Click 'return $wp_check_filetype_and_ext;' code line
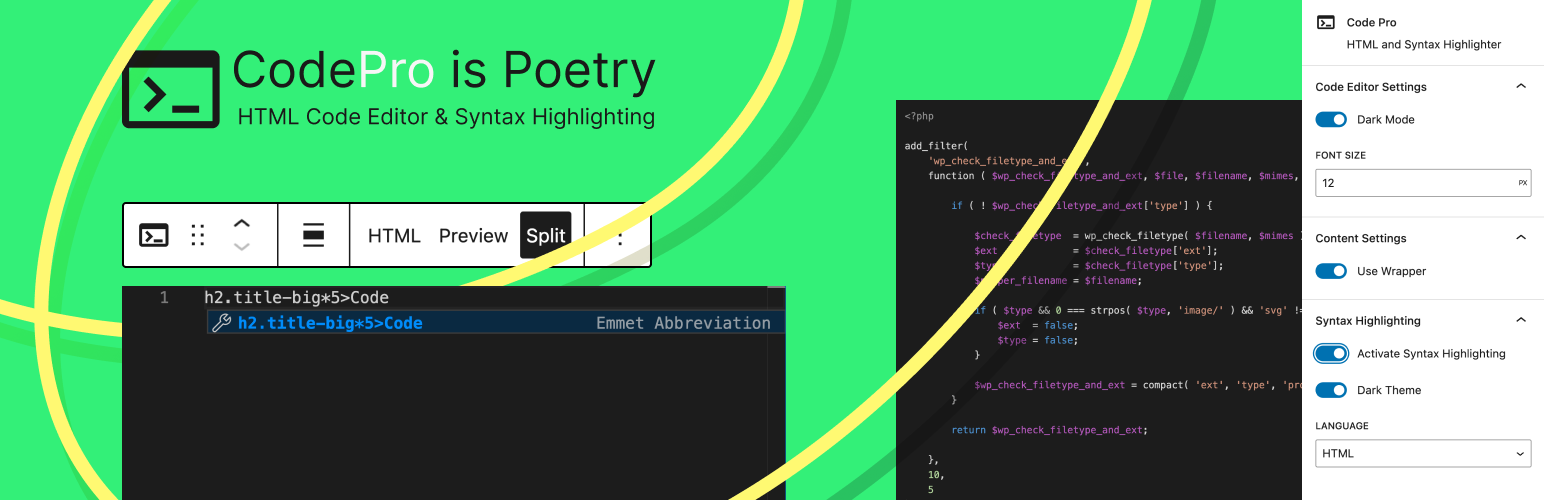The width and height of the screenshot is (1544, 500). pyautogui.click(x=1049, y=430)
